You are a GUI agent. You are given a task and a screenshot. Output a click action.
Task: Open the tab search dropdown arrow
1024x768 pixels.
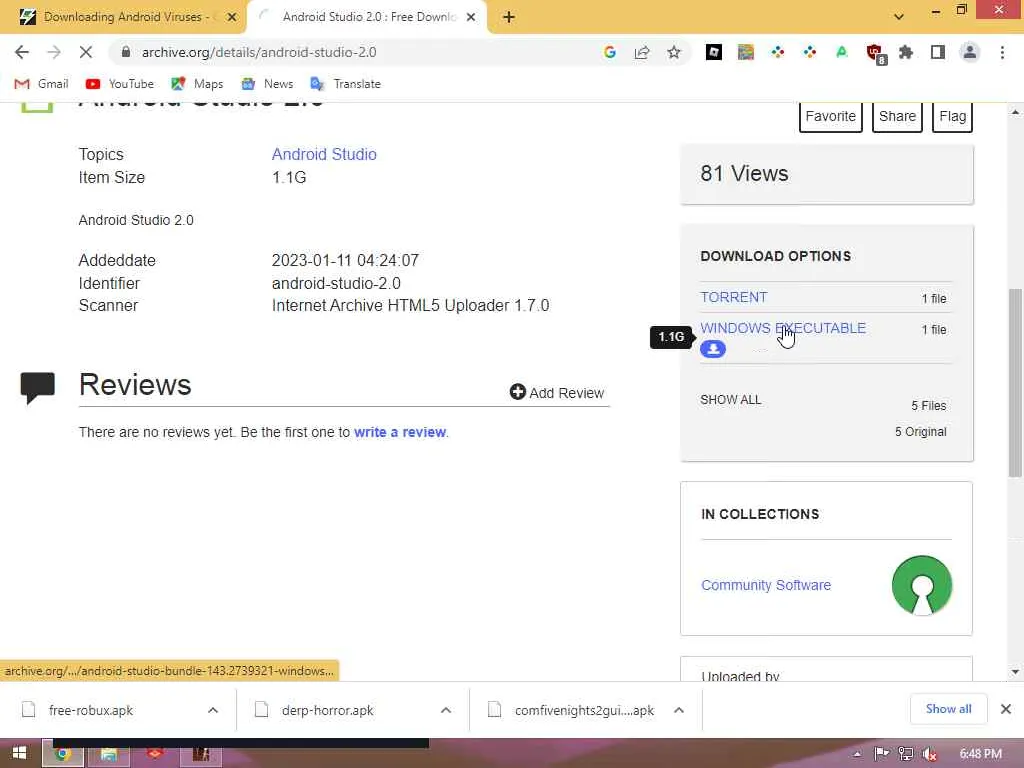(899, 17)
